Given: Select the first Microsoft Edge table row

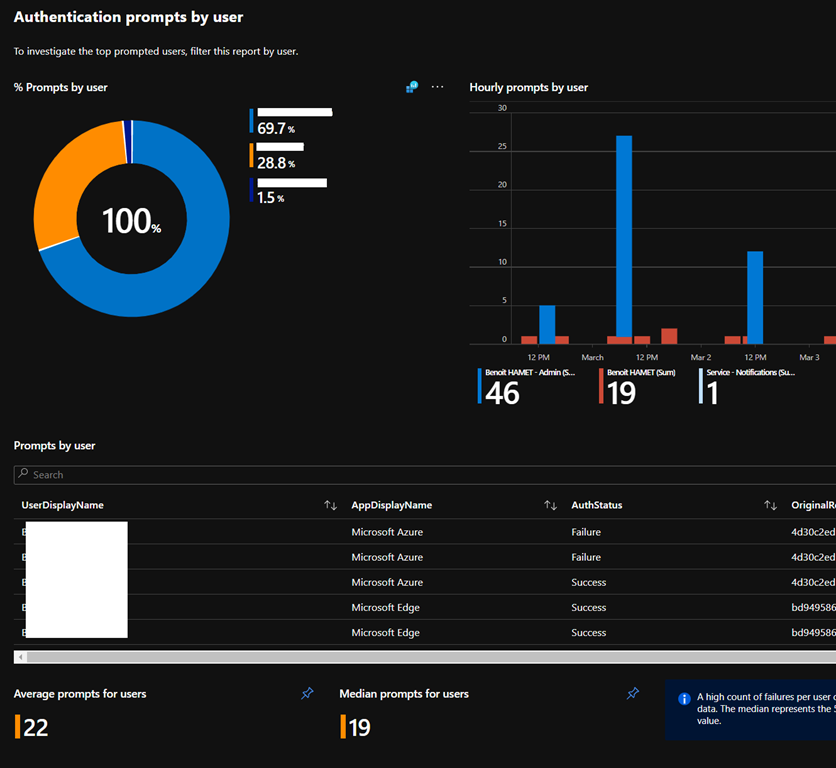Looking at the screenshot, I should coord(385,607).
